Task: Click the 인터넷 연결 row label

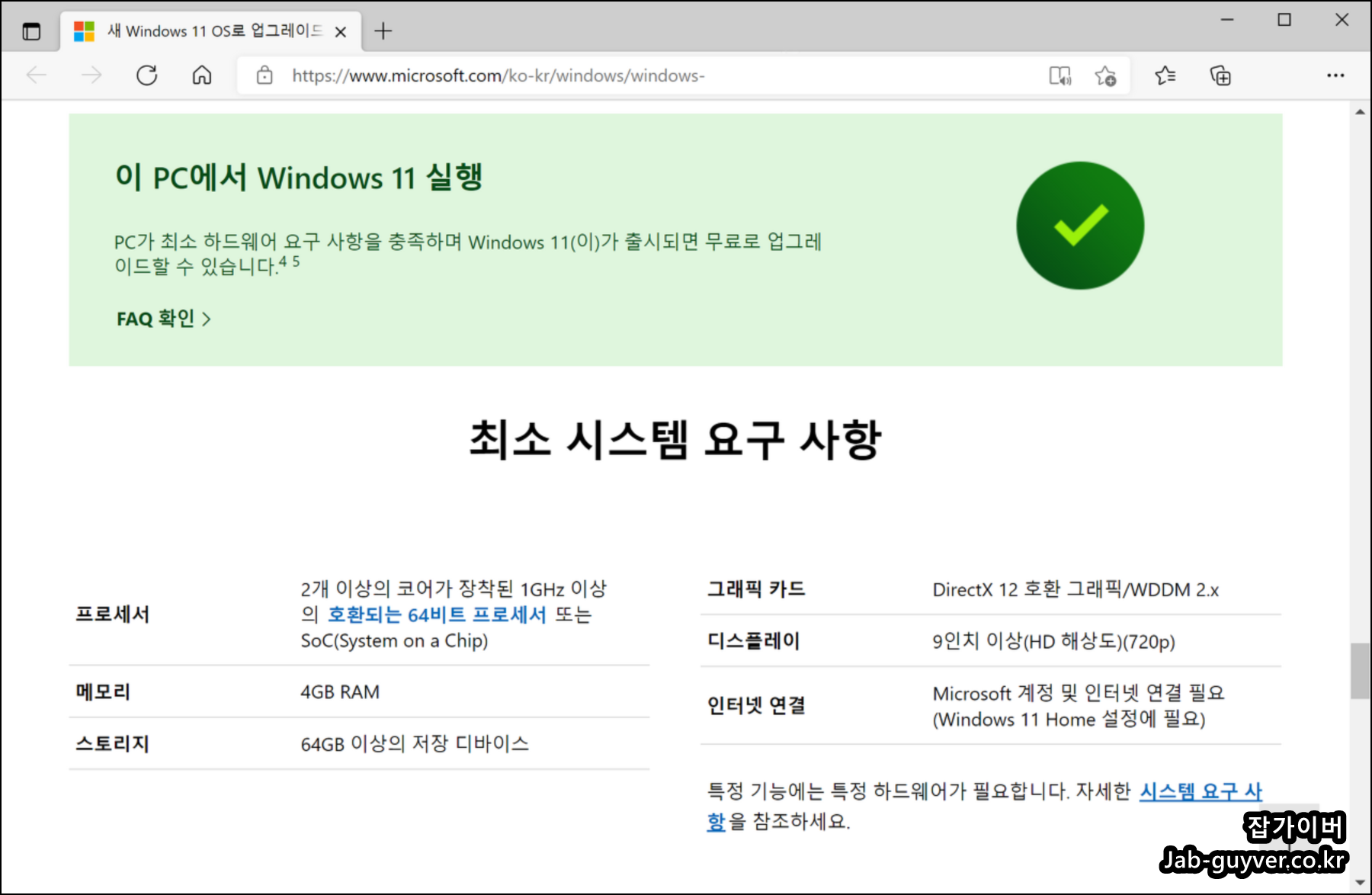Action: click(x=756, y=706)
